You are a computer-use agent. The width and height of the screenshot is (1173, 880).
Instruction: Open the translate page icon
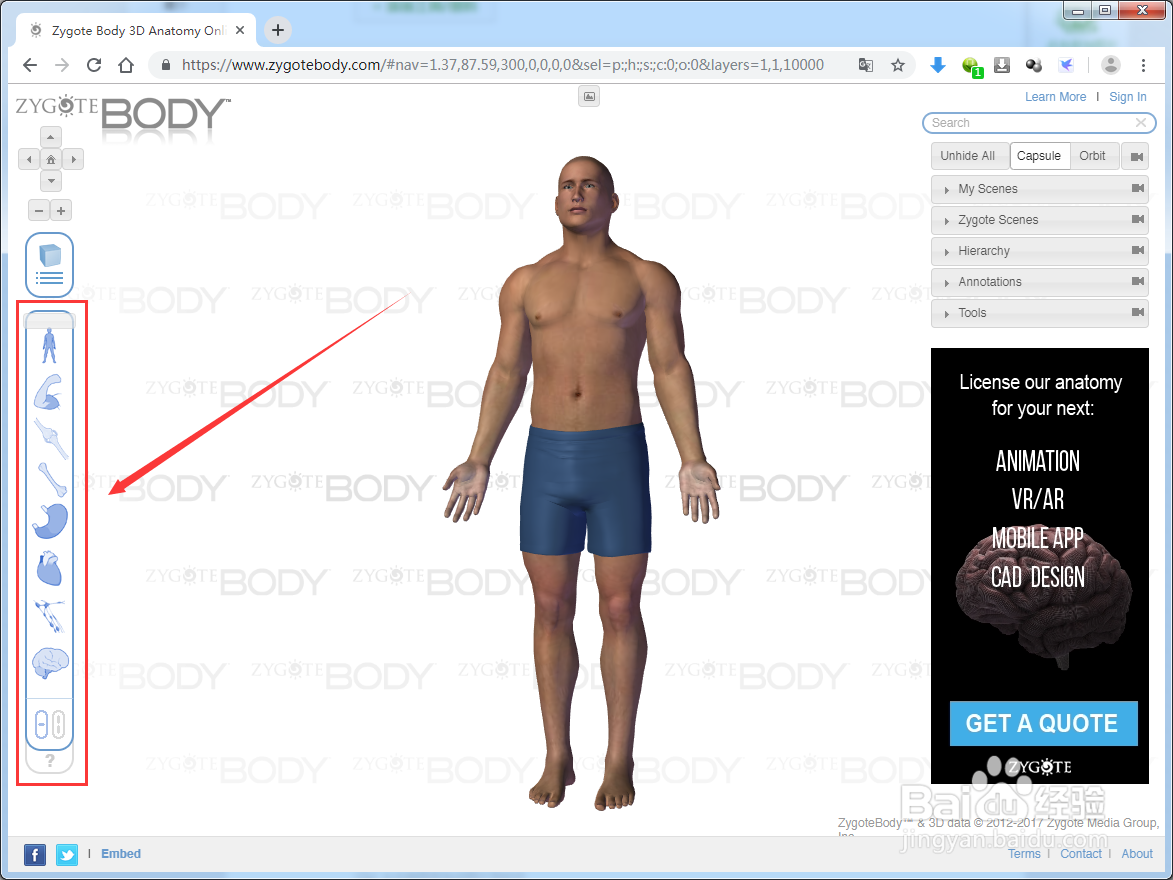[866, 65]
